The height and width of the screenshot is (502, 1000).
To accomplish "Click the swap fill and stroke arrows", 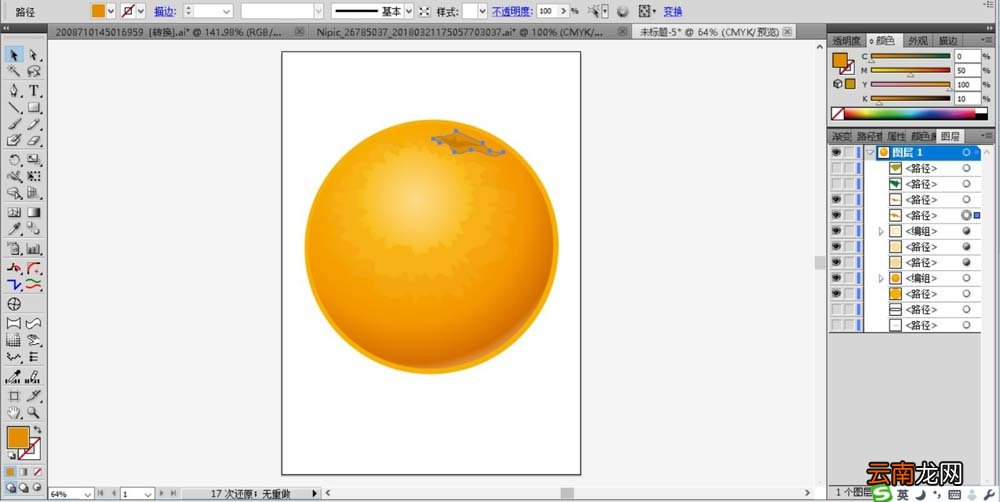I will pyautogui.click(x=38, y=430).
